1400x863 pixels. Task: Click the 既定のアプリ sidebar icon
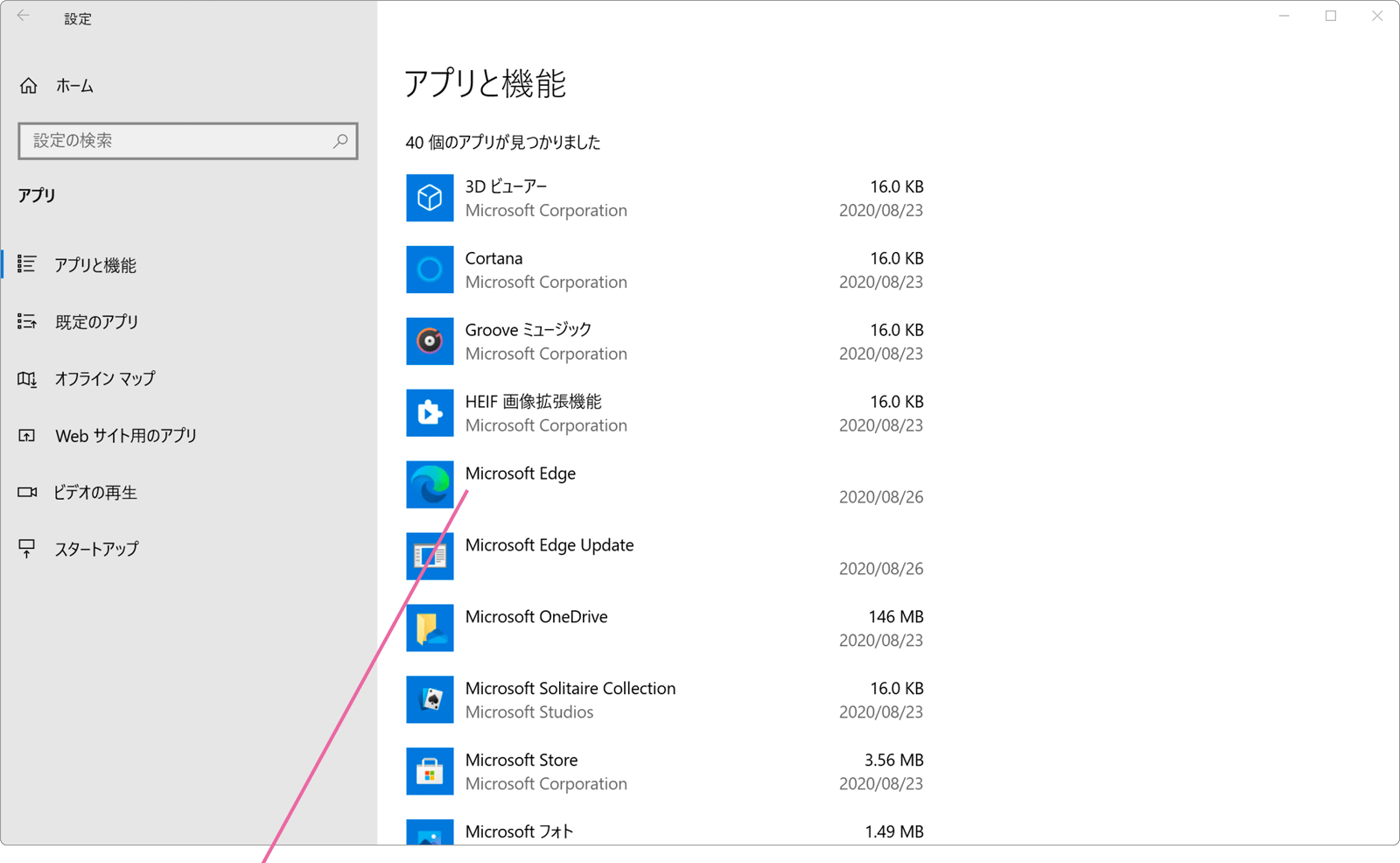click(x=27, y=322)
